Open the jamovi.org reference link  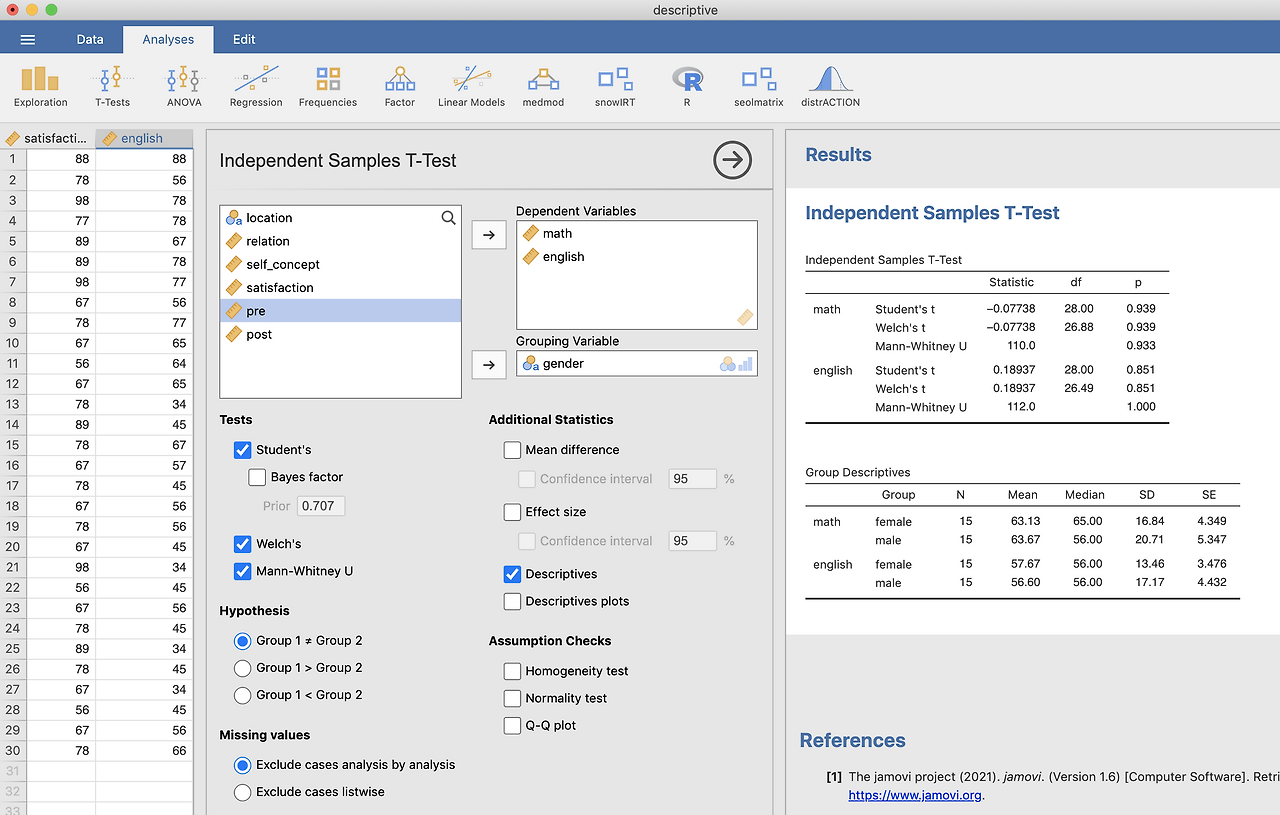tap(916, 795)
